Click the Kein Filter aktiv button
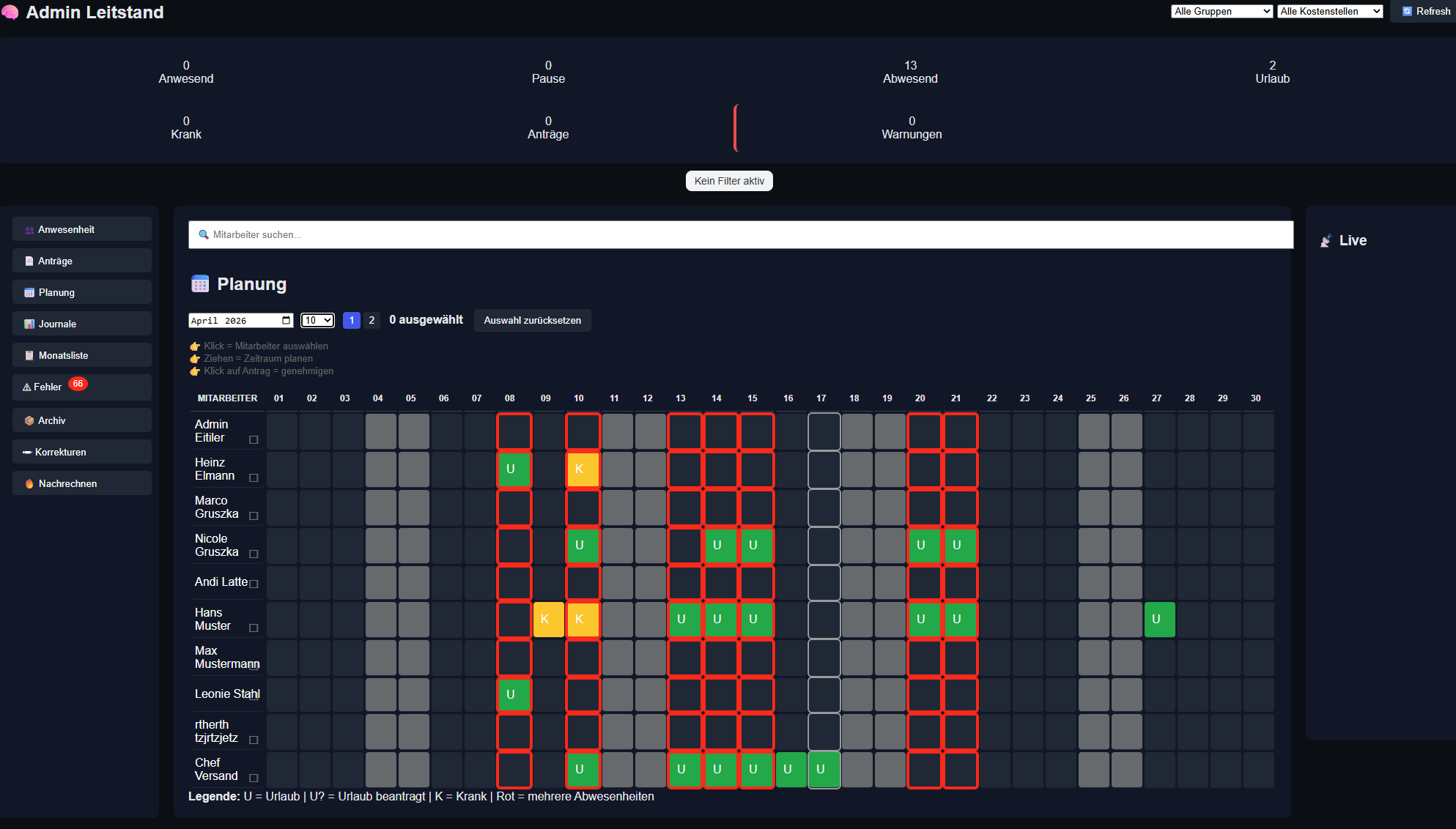Viewport: 1456px width, 829px height. (x=729, y=180)
